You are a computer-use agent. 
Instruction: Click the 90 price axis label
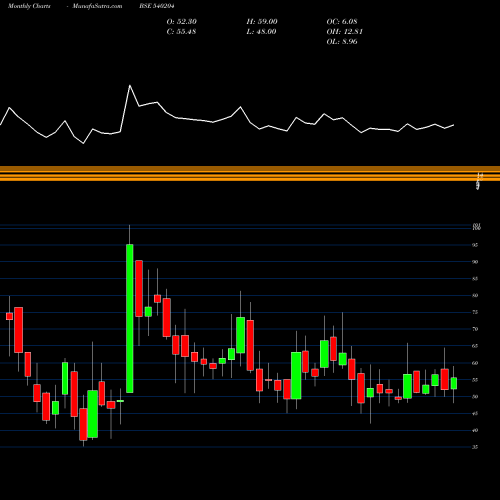[x=475, y=262]
